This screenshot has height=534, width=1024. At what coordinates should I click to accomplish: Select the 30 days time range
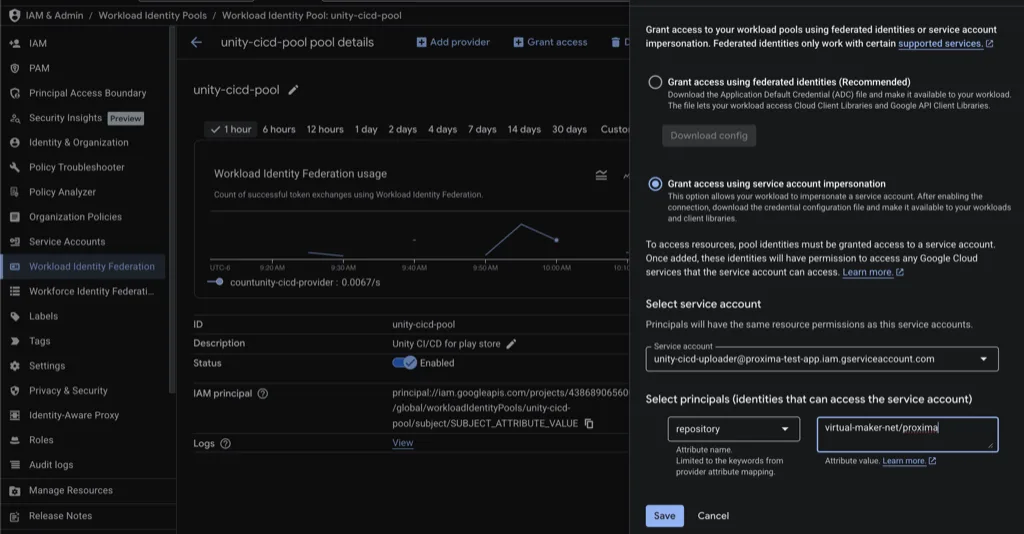(569, 129)
